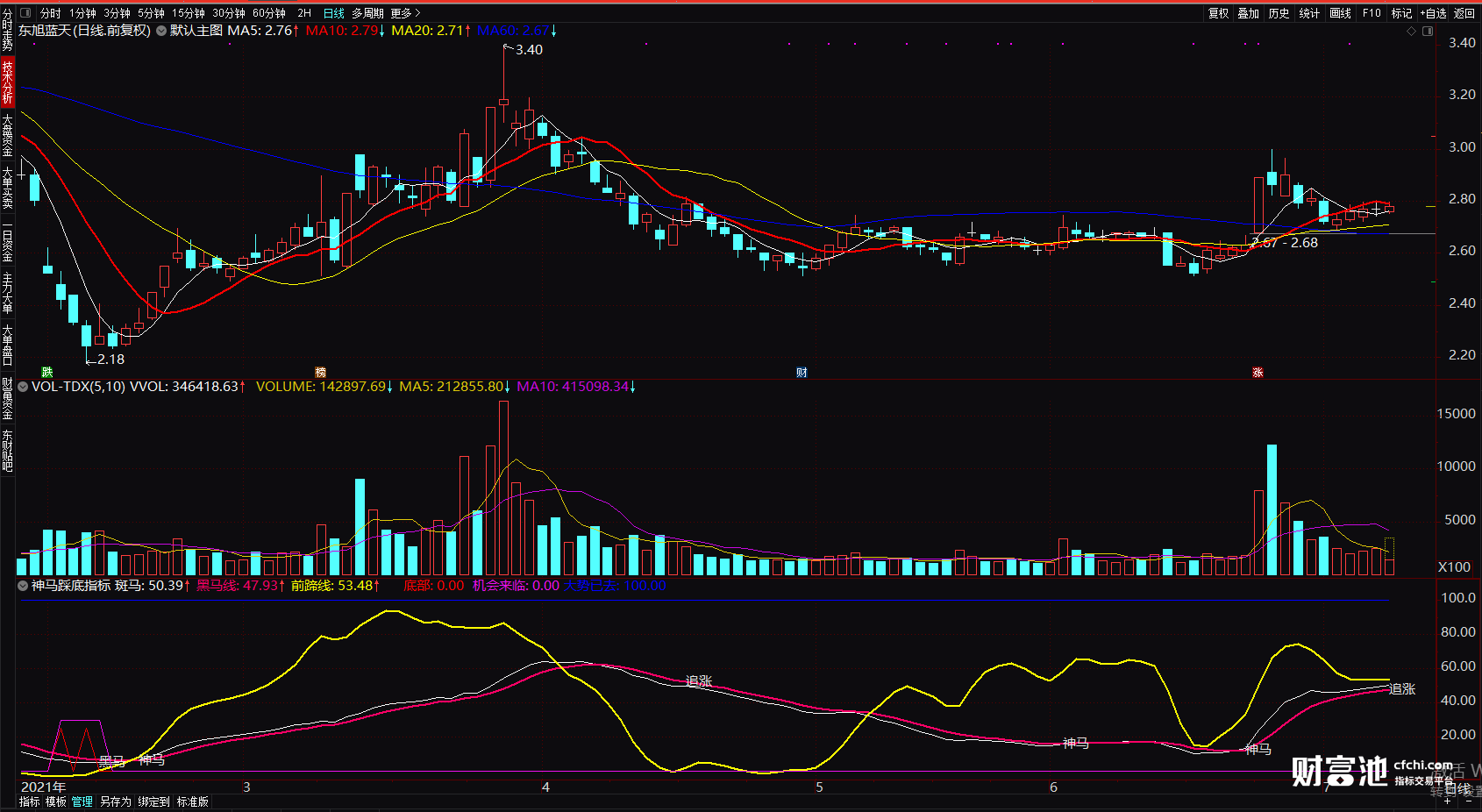Click the diamond marker icon above price axis
The height and width of the screenshot is (812, 1482).
point(1411,32)
